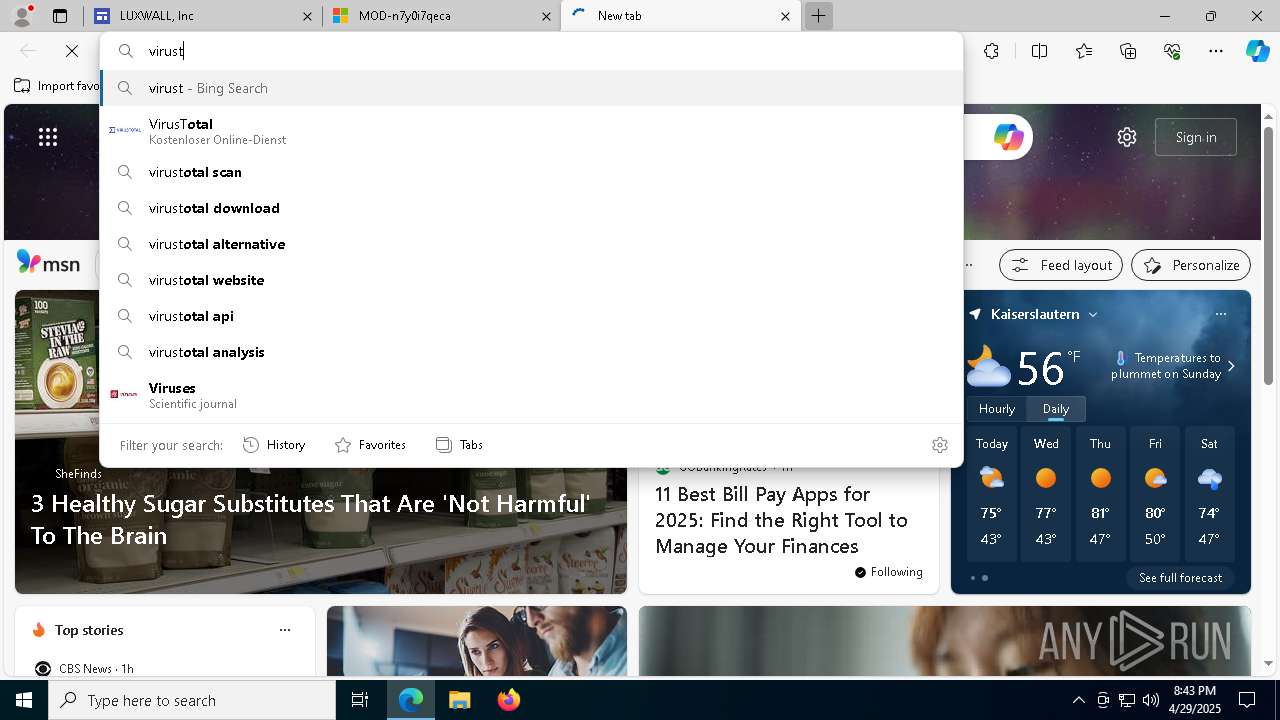Select Wed forecast day in weather card
1280x720 pixels.
tap(1046, 494)
